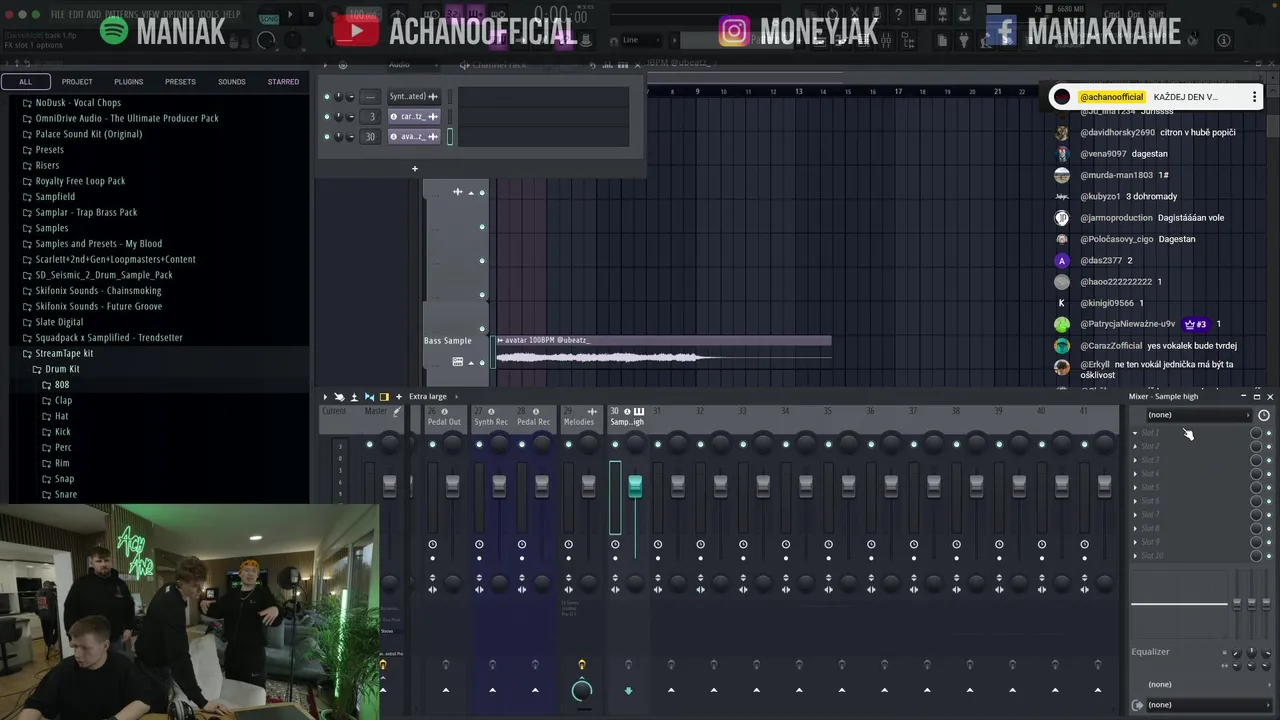The image size is (1280, 720).
Task: Add a new channel with rack plus button
Action: coord(415,168)
